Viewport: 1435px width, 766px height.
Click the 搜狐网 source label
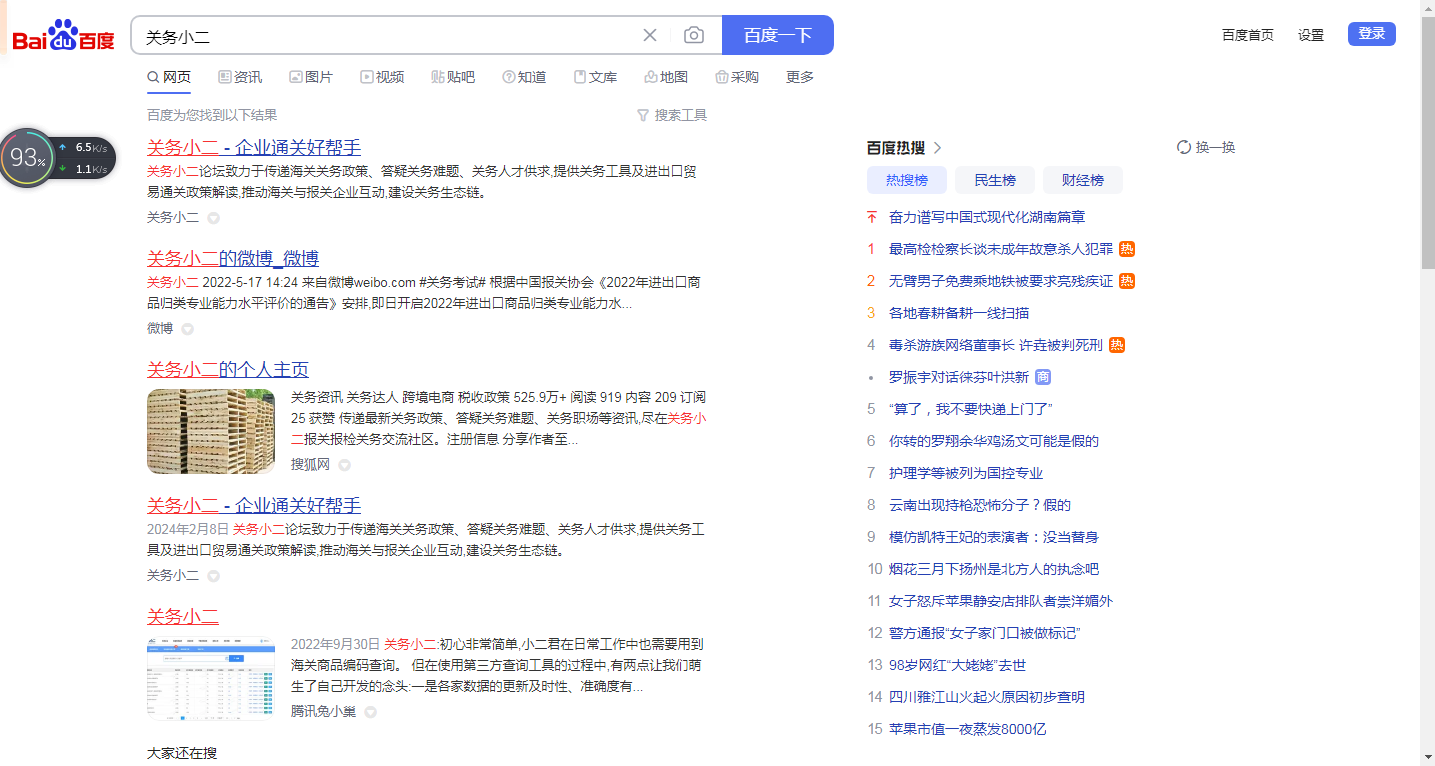click(x=310, y=464)
